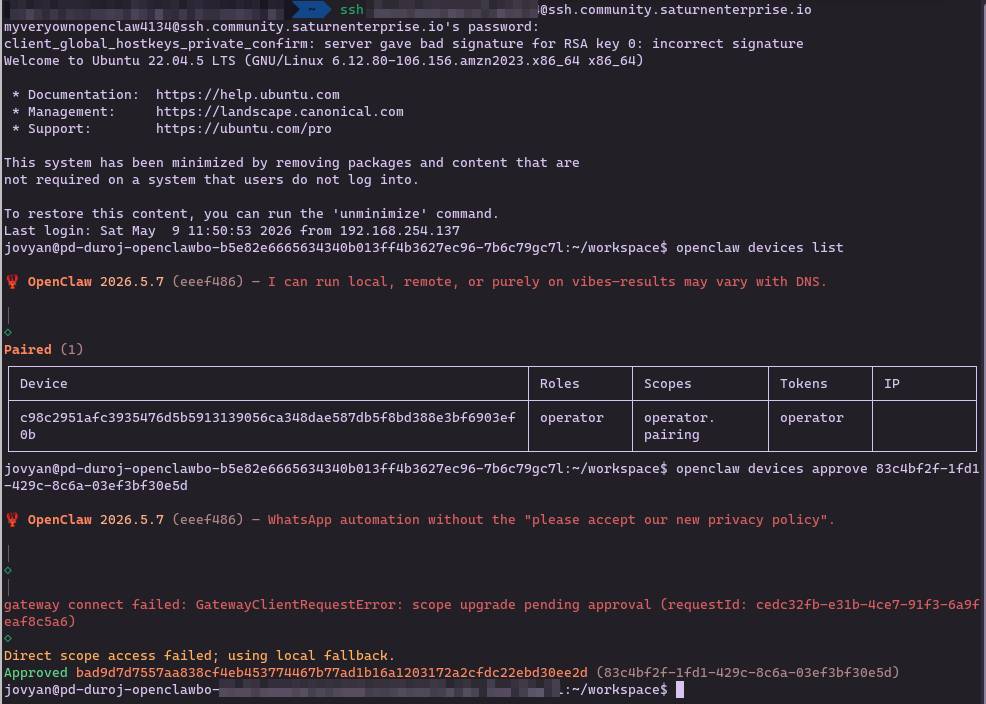Click the 'Tokens' column header
986x704 pixels.
(x=804, y=383)
